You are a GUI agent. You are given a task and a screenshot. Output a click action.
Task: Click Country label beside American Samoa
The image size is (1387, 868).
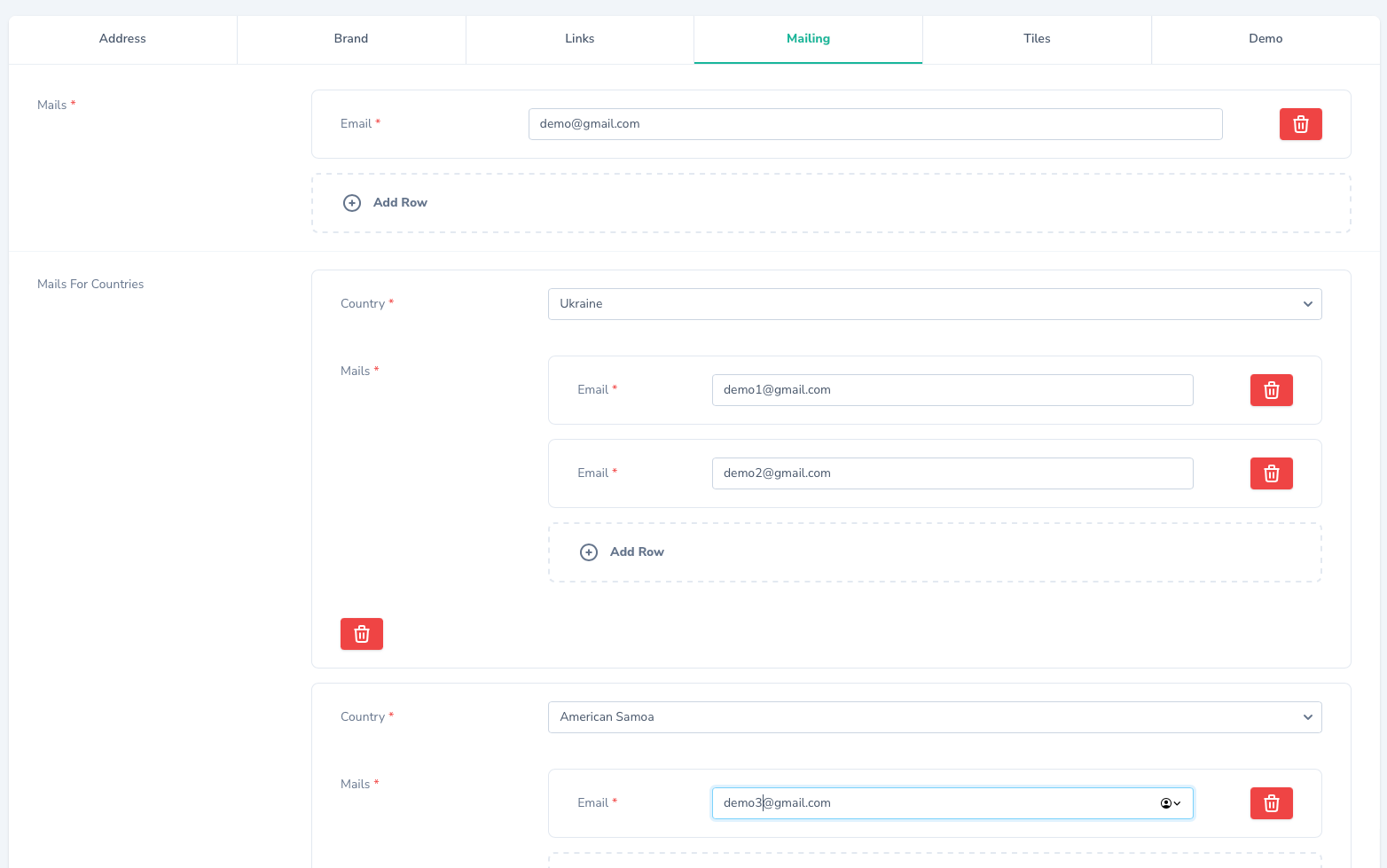tap(366, 717)
